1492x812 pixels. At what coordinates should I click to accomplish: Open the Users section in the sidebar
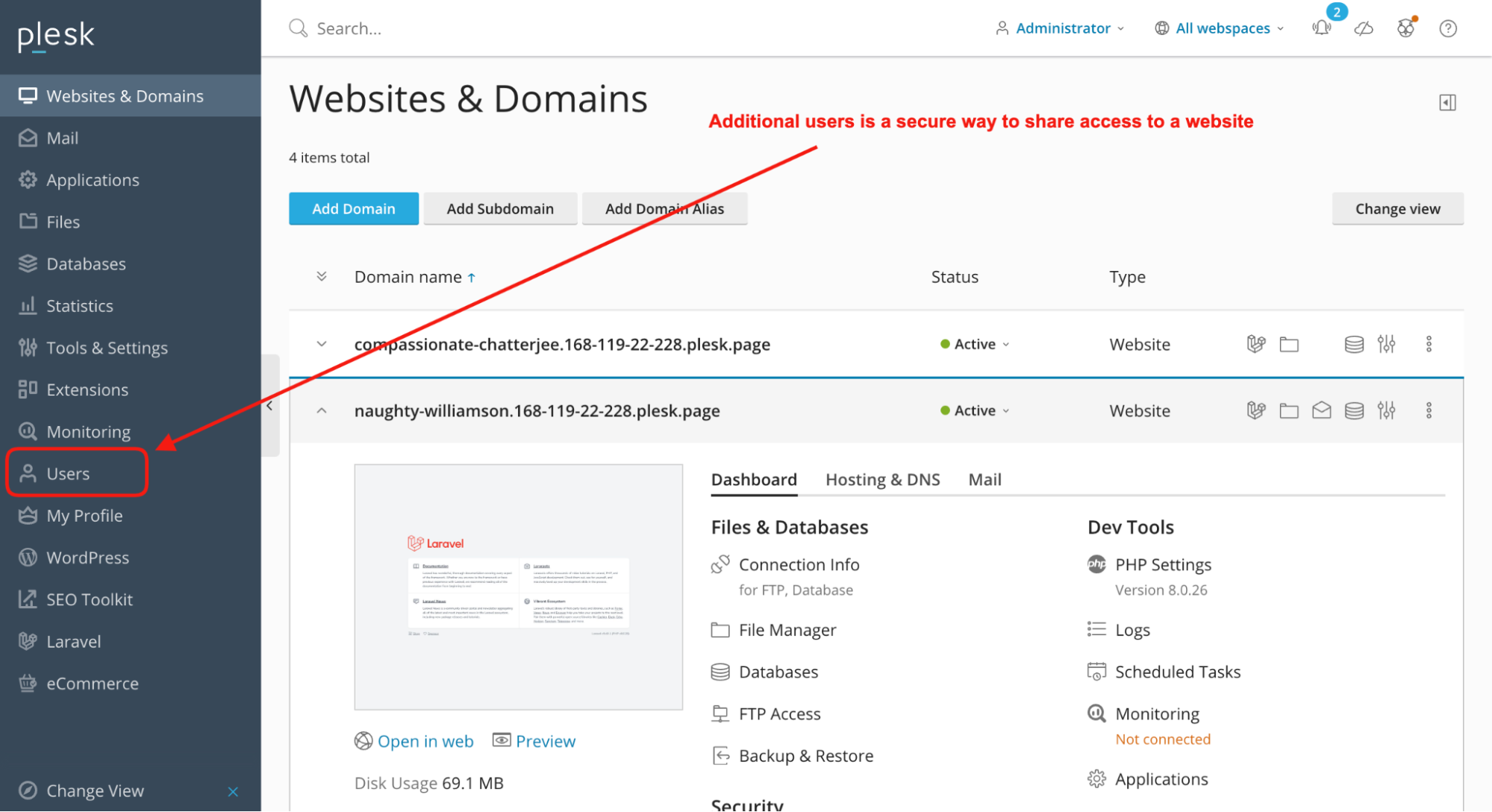pyautogui.click(x=68, y=473)
